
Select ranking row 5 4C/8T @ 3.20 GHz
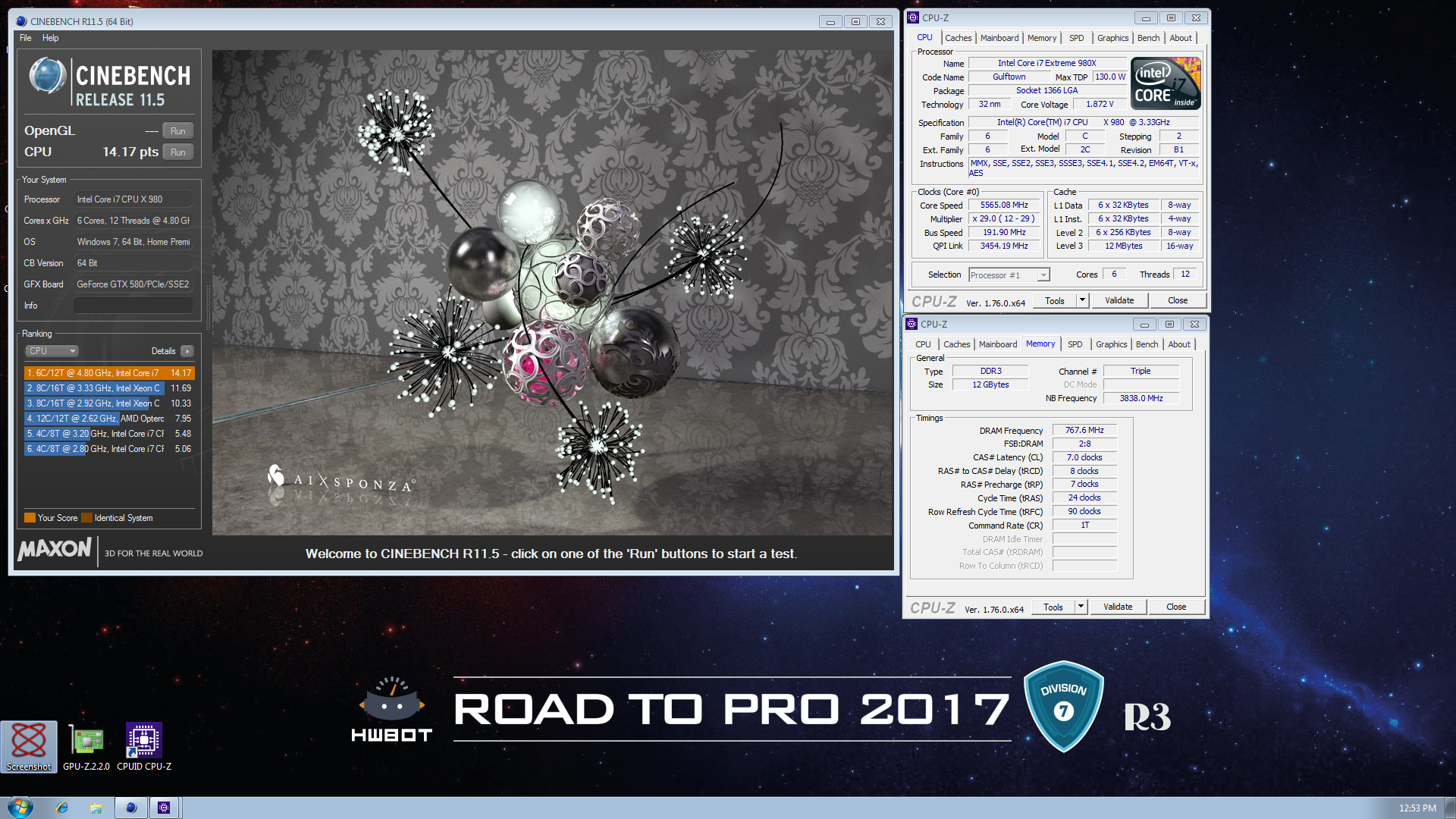coord(109,434)
